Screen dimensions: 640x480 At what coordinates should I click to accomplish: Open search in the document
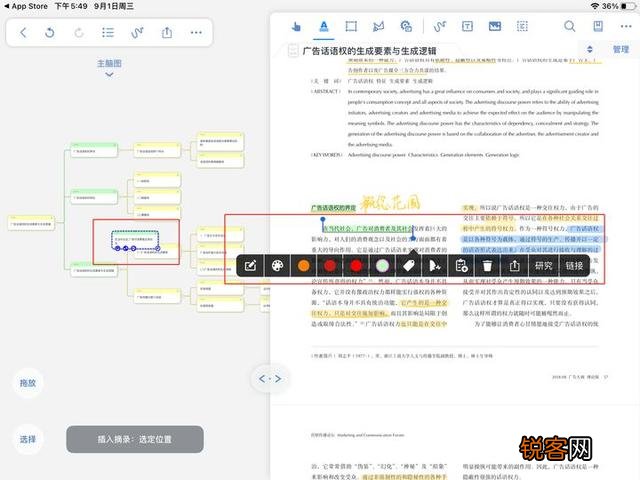tap(569, 27)
